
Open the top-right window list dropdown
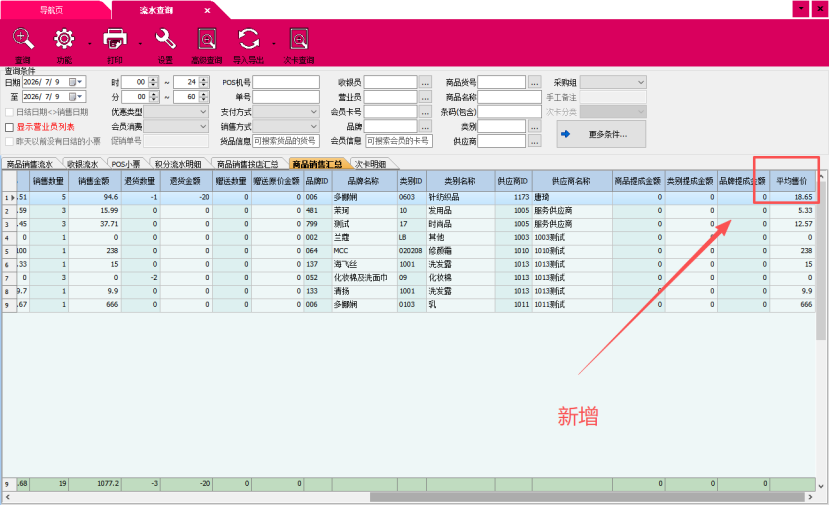[801, 8]
